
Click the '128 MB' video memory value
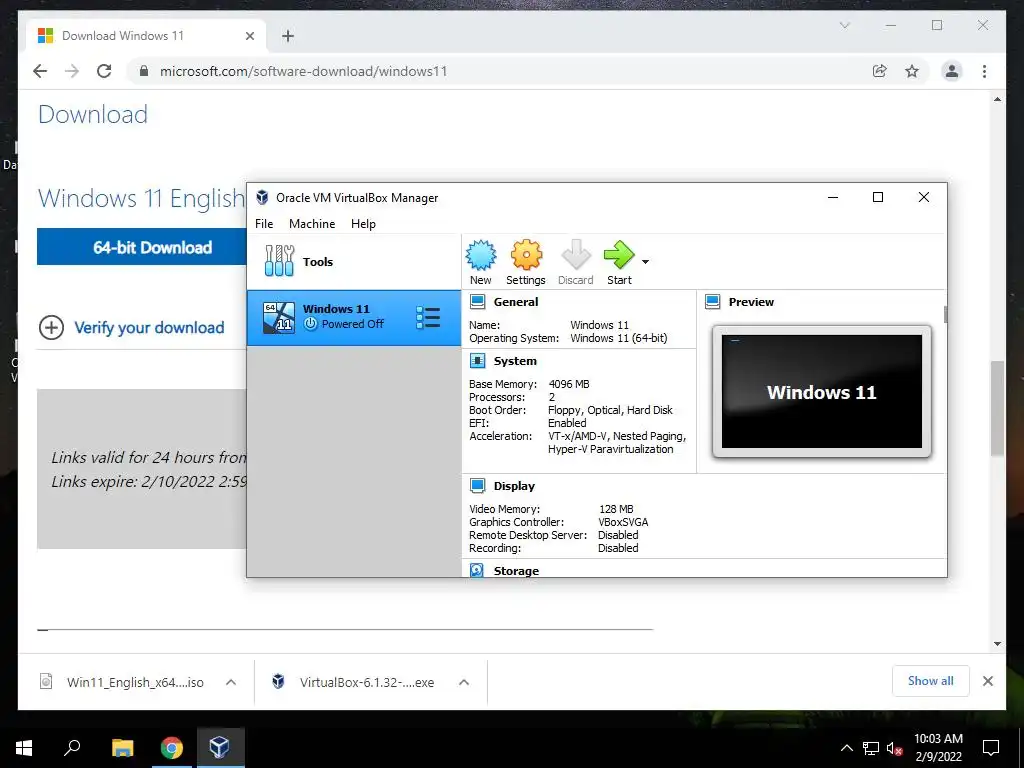(x=616, y=509)
